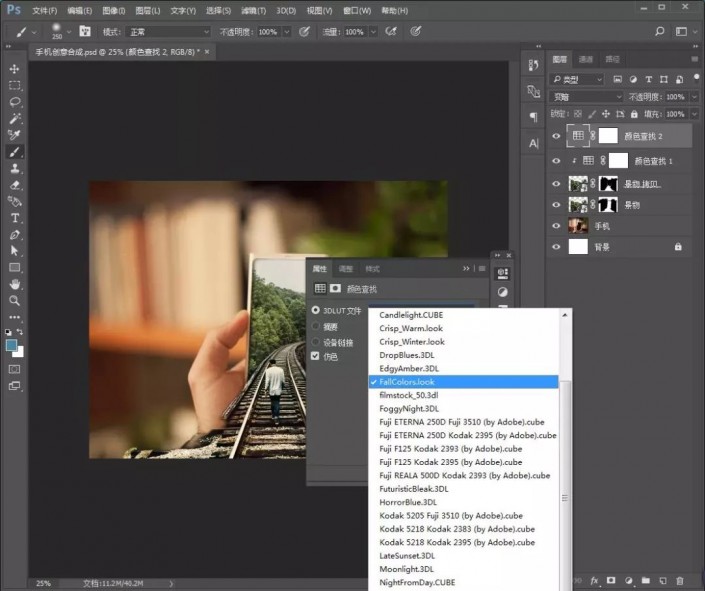Click the LUT list scrollbar thumb
705x591 pixels.
coord(565,486)
